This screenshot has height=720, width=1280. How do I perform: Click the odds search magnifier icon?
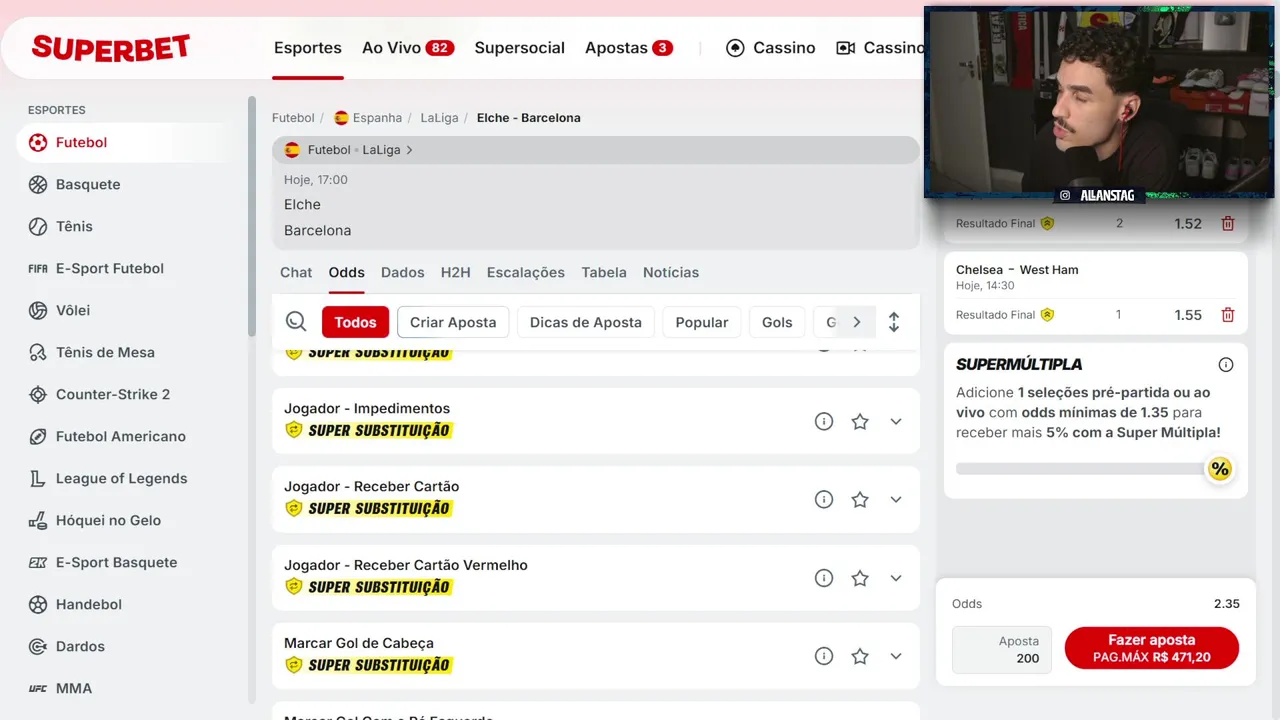pos(296,322)
